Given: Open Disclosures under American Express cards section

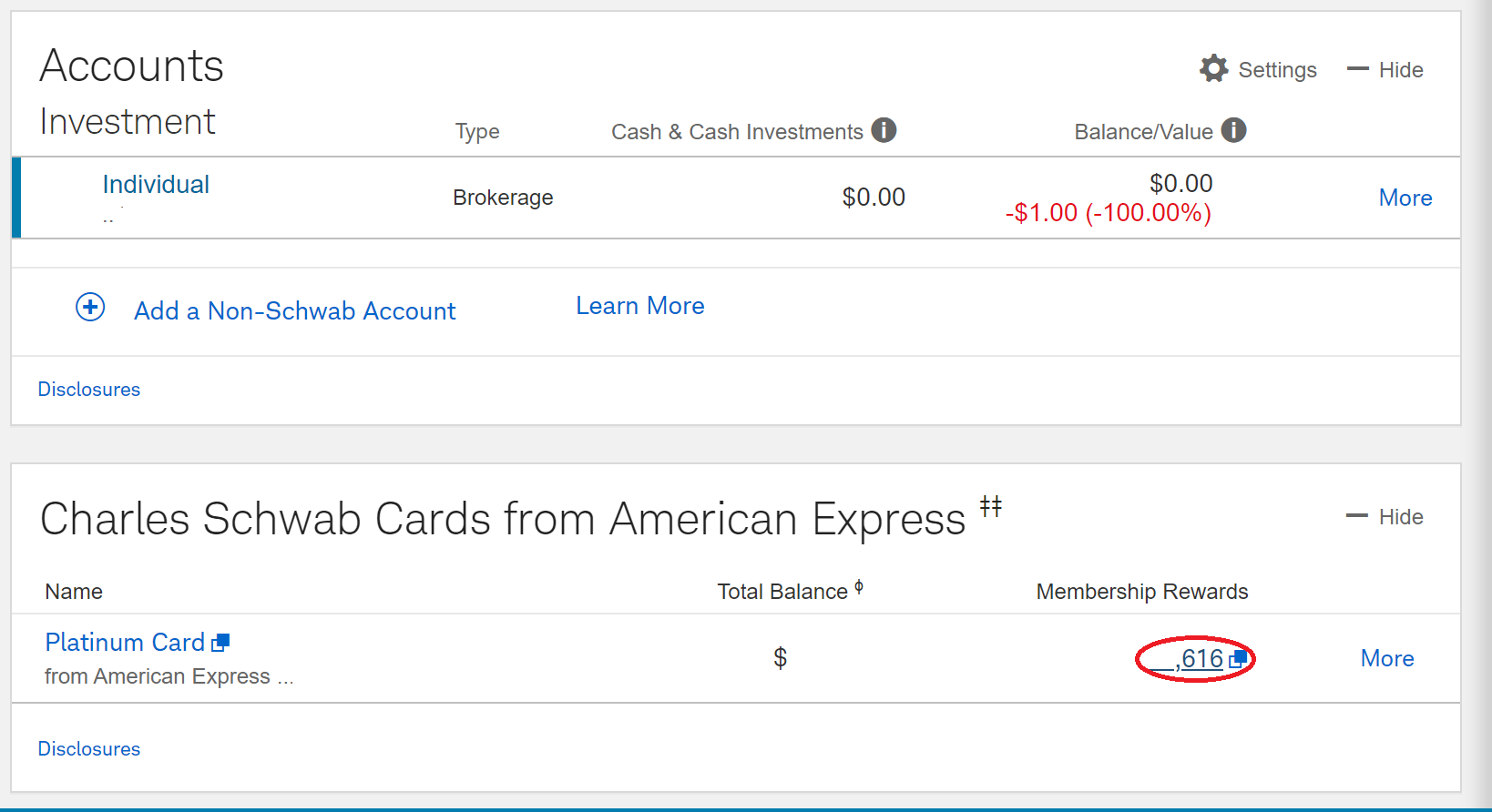Looking at the screenshot, I should pos(89,749).
